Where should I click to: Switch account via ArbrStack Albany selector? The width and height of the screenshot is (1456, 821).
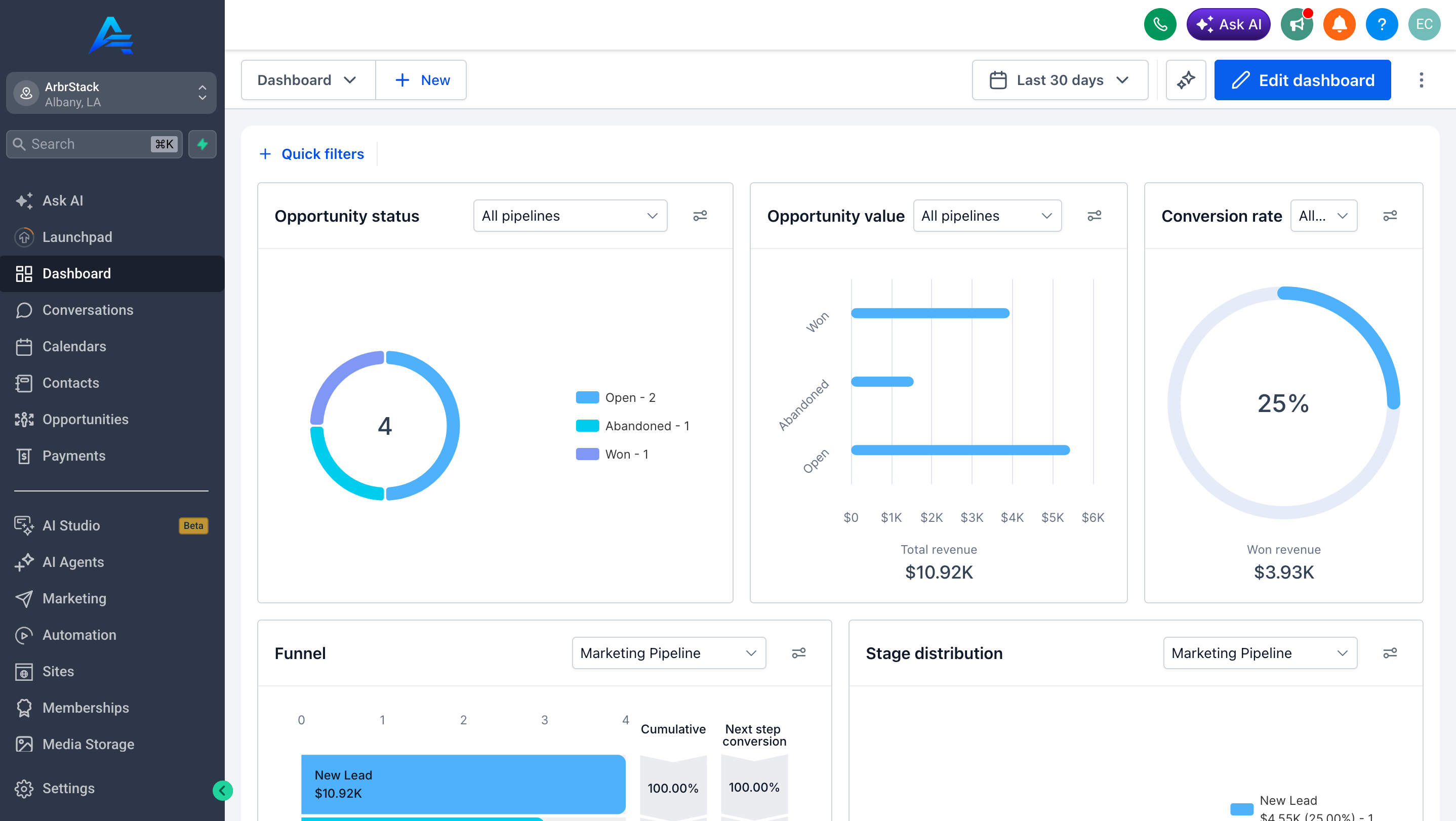[111, 93]
